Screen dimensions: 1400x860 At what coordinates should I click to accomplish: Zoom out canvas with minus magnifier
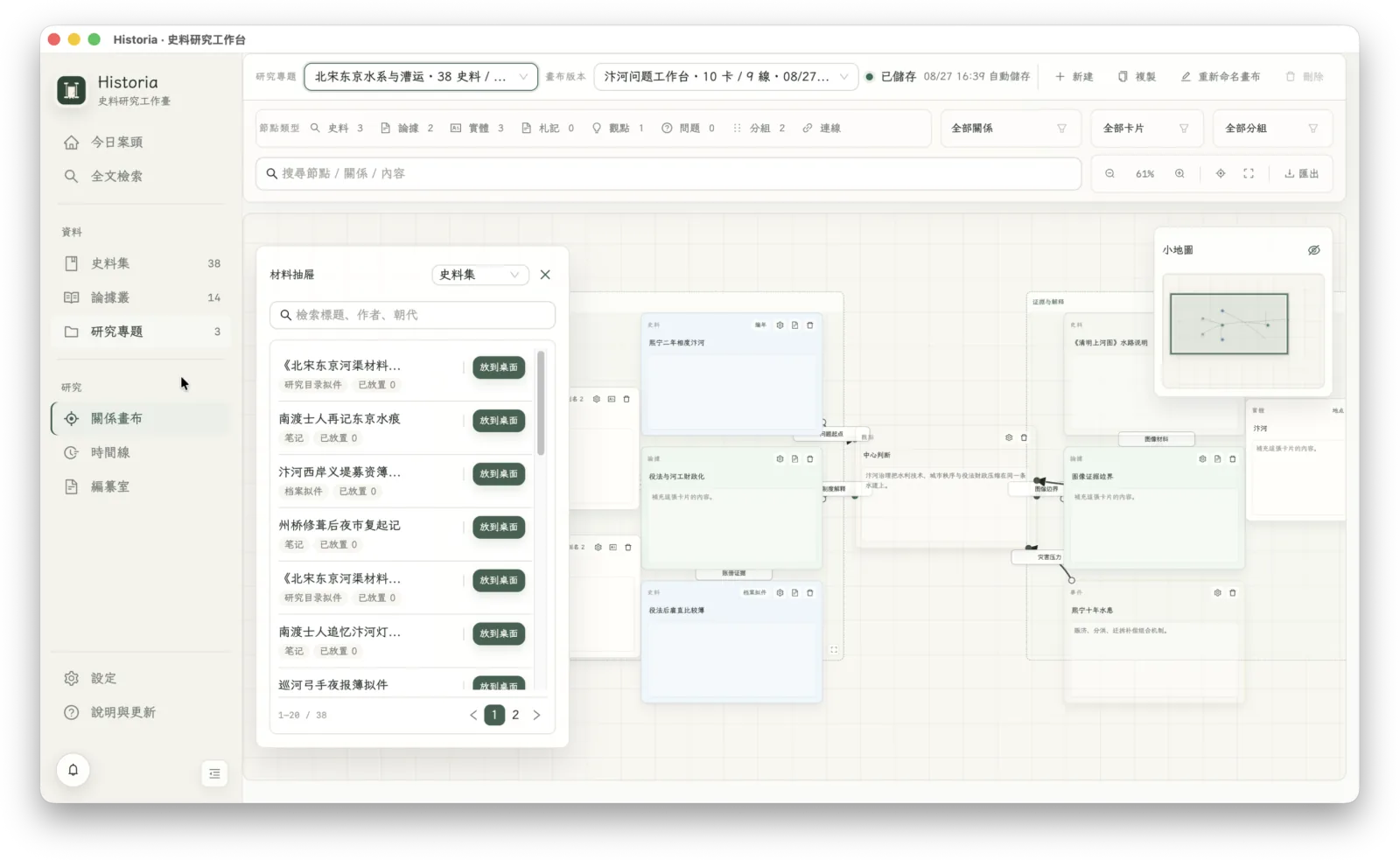1109,173
